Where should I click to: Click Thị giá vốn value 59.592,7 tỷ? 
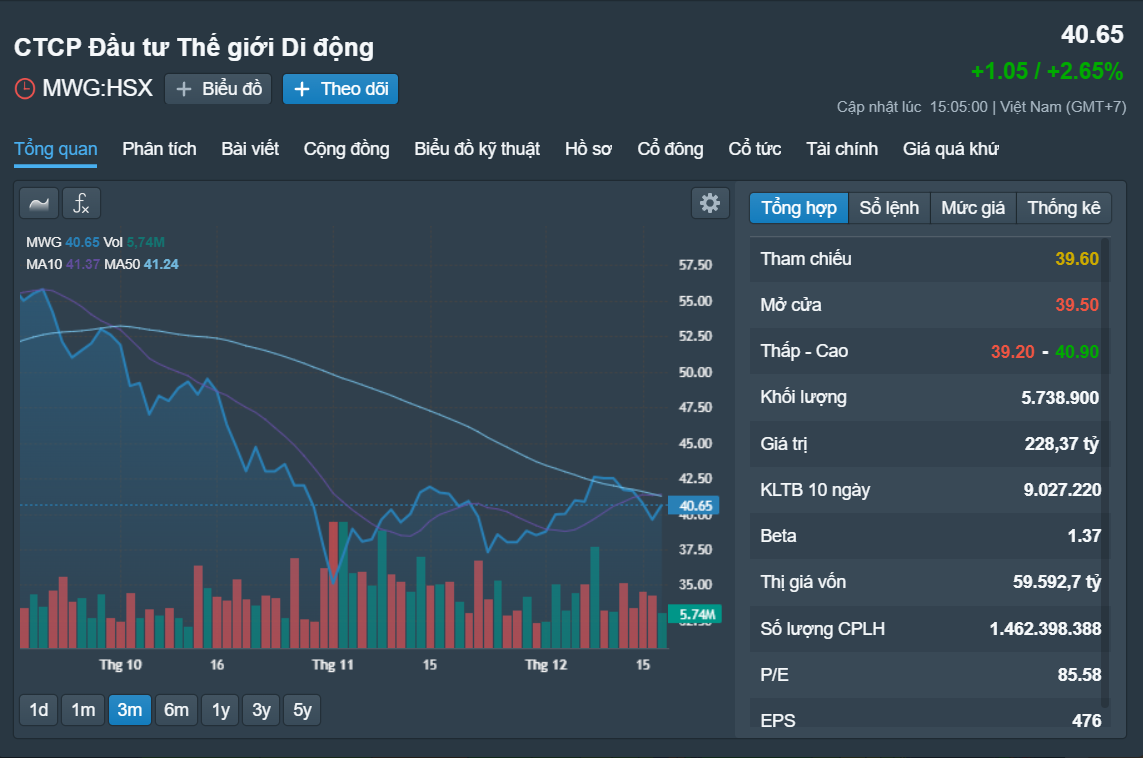click(x=1057, y=582)
